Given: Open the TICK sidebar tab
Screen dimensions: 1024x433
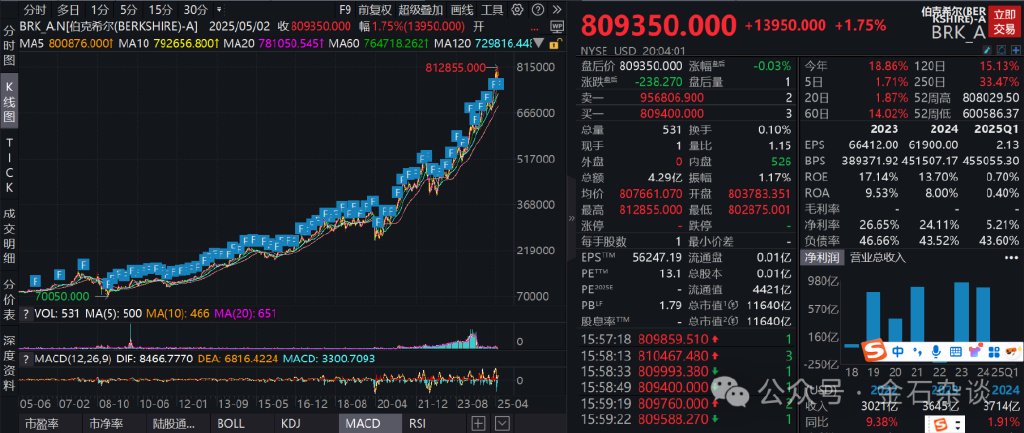Looking at the screenshot, I should (9, 166).
